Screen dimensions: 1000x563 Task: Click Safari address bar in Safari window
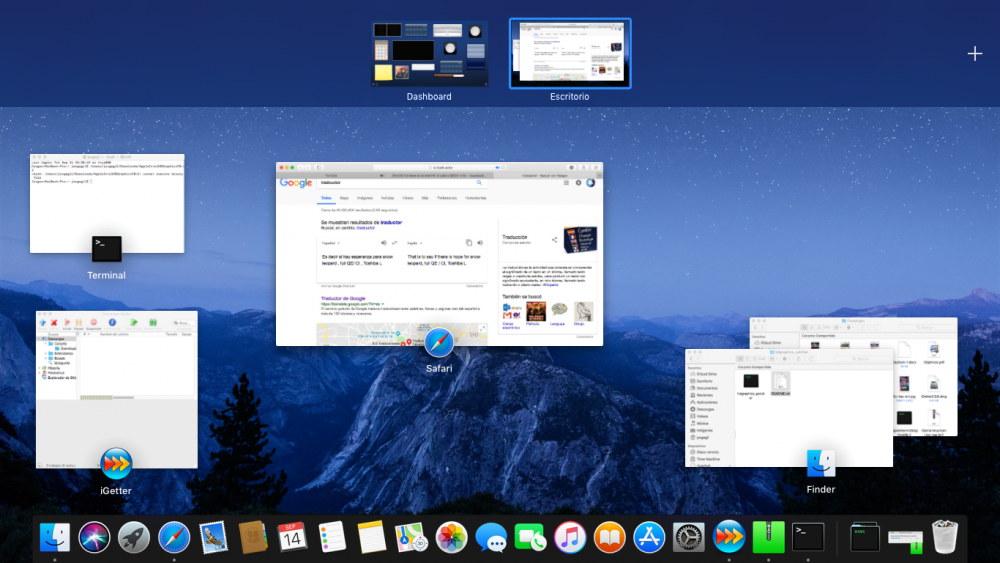pos(439,168)
